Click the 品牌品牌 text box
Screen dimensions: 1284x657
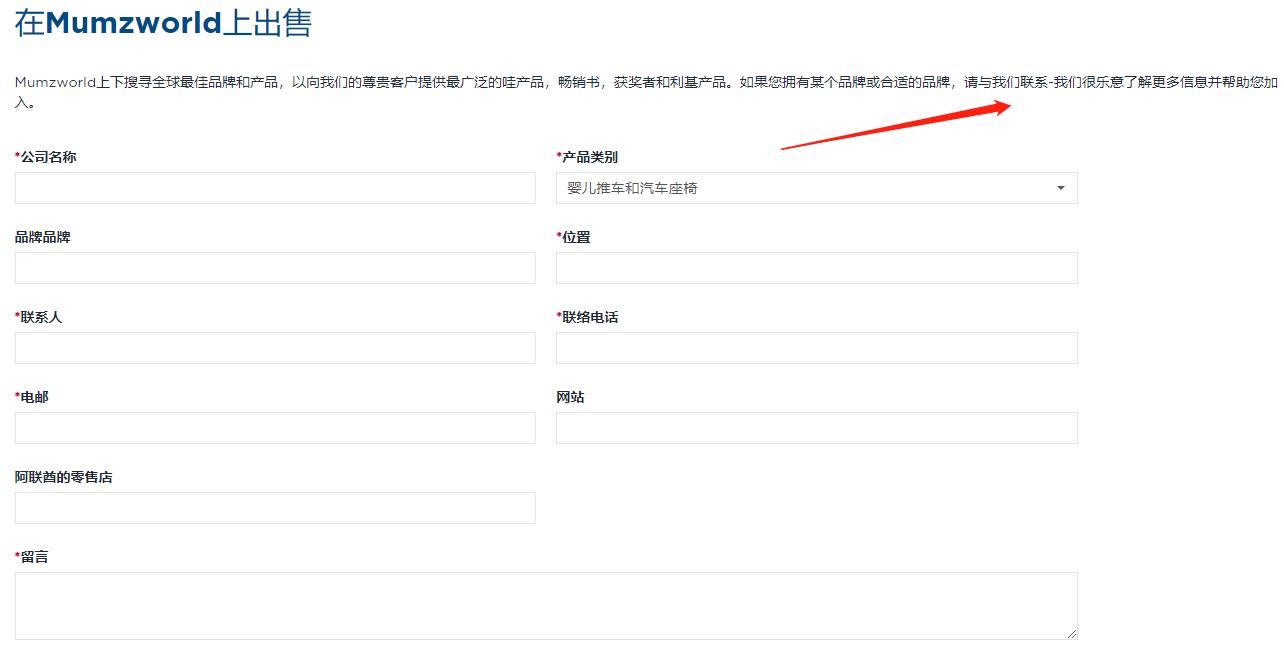click(x=275, y=267)
